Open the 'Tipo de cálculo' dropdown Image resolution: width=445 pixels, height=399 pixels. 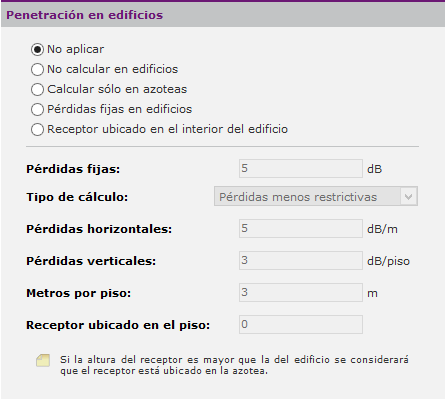[316, 196]
